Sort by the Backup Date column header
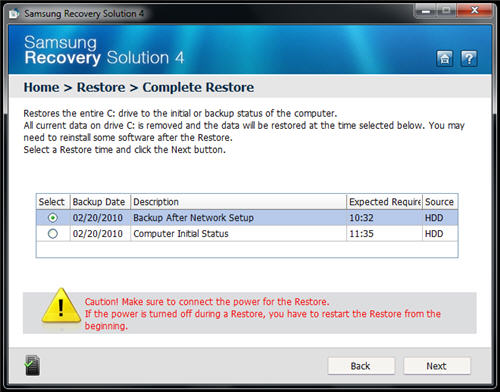Viewport: 500px width, 392px height. tap(100, 202)
